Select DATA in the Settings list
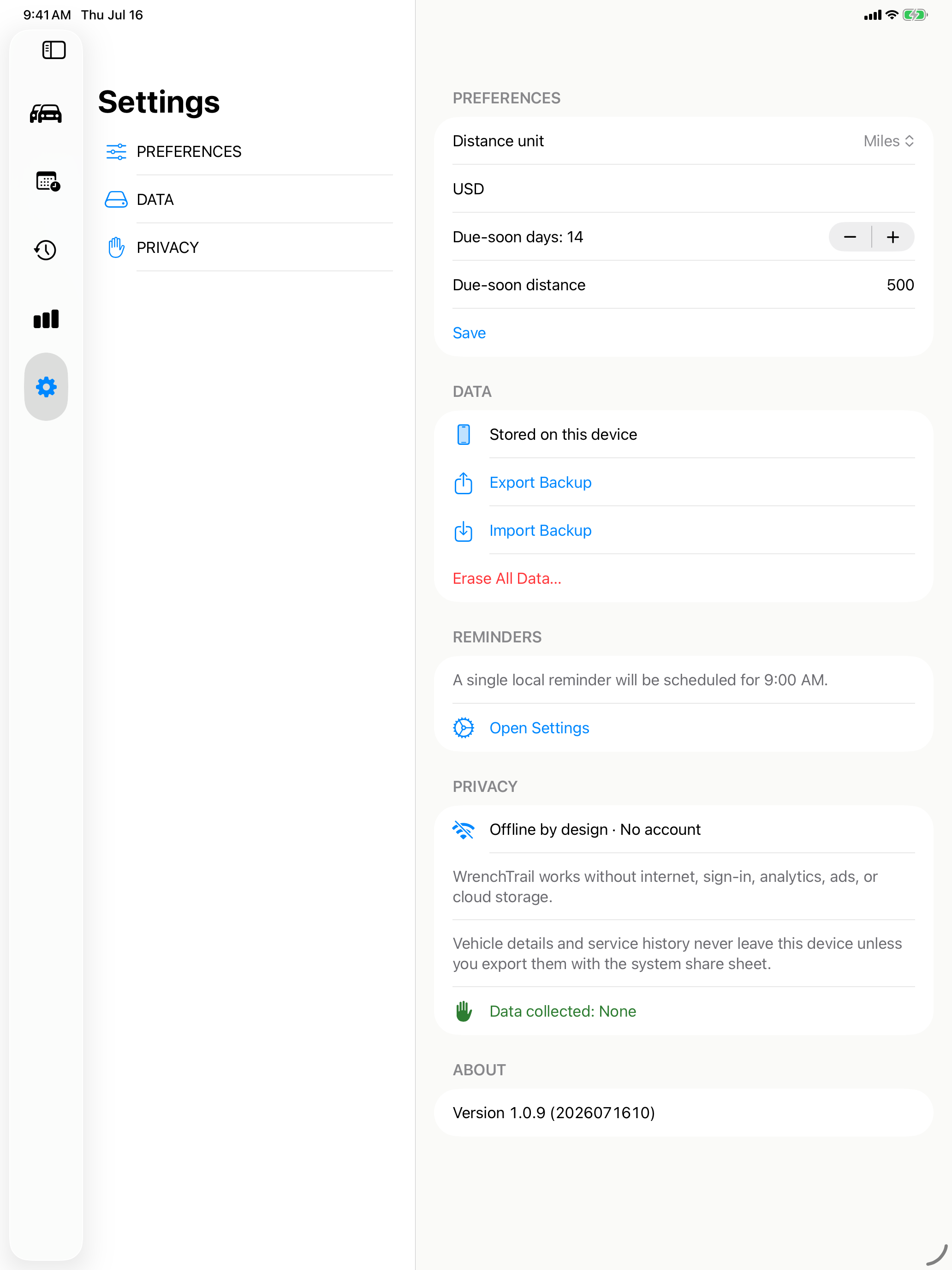Image resolution: width=952 pixels, height=1270 pixels. 250,200
